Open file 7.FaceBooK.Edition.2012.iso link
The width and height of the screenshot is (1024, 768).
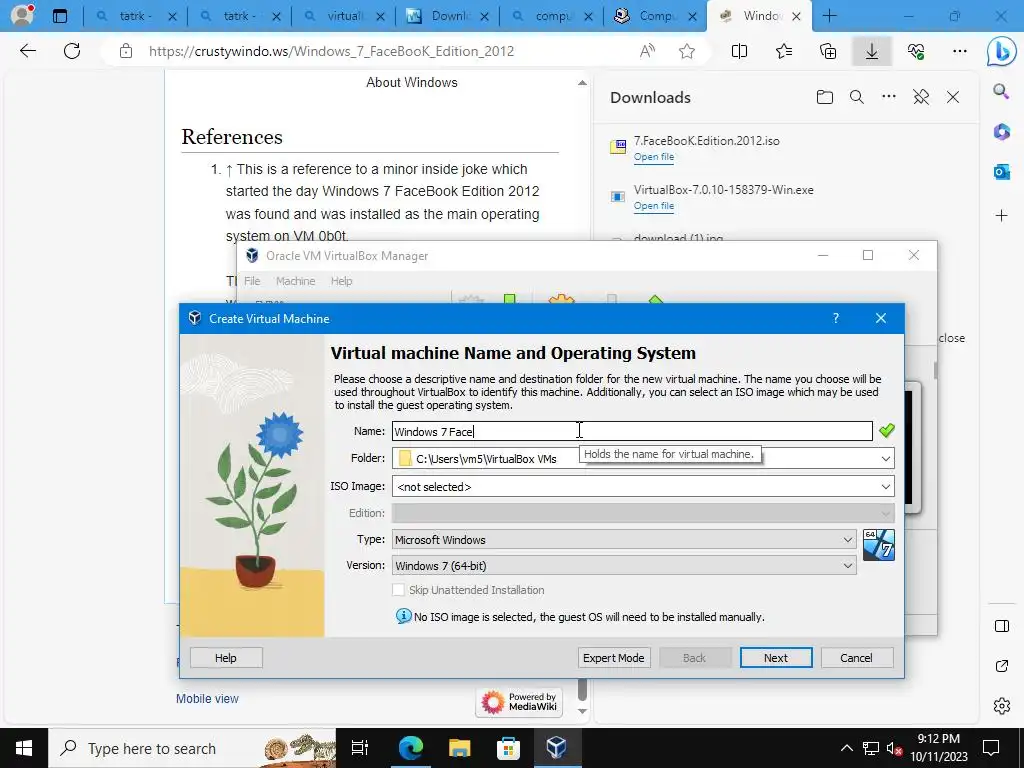click(x=654, y=157)
